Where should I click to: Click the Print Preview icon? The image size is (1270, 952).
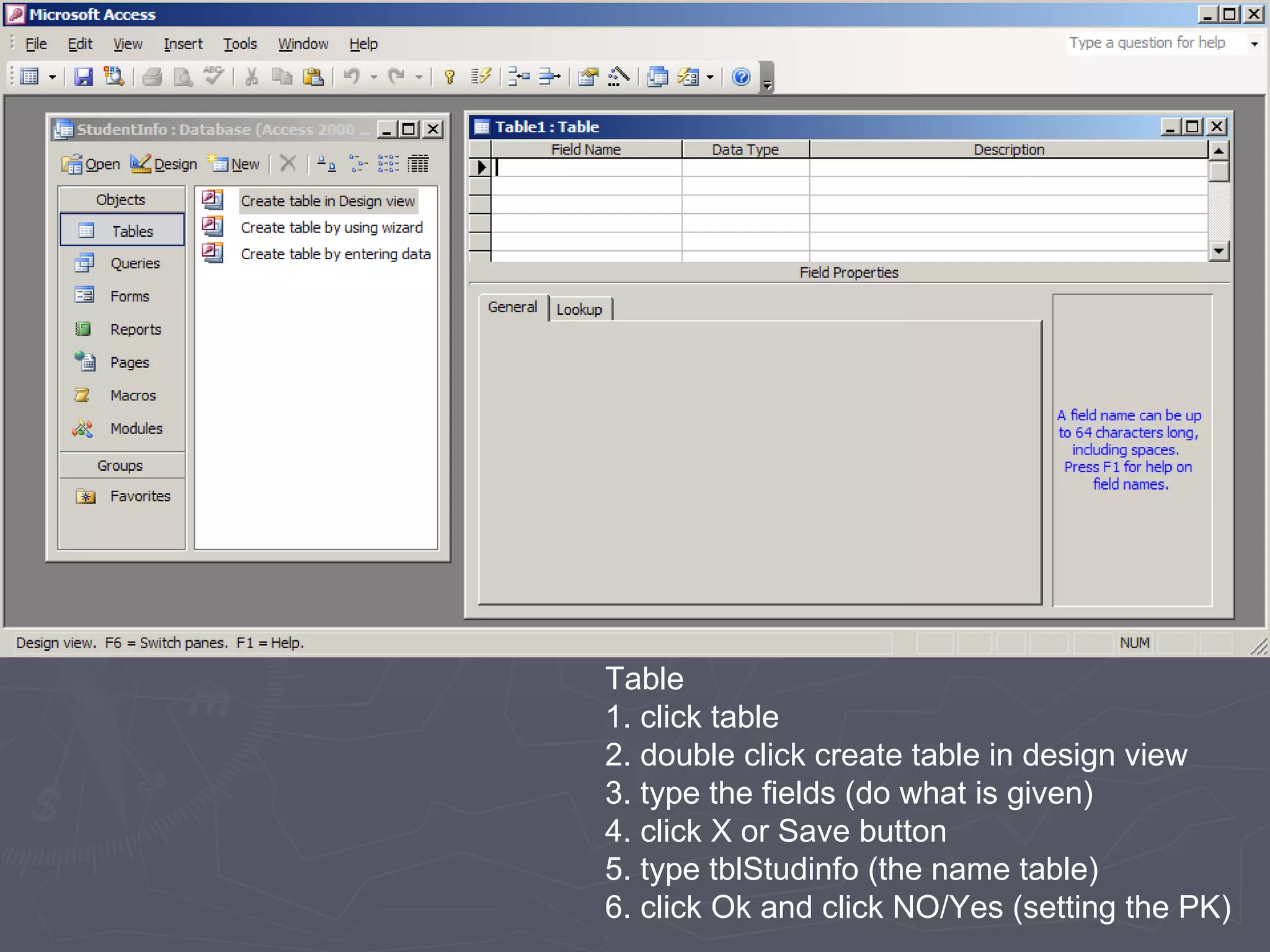coord(183,77)
